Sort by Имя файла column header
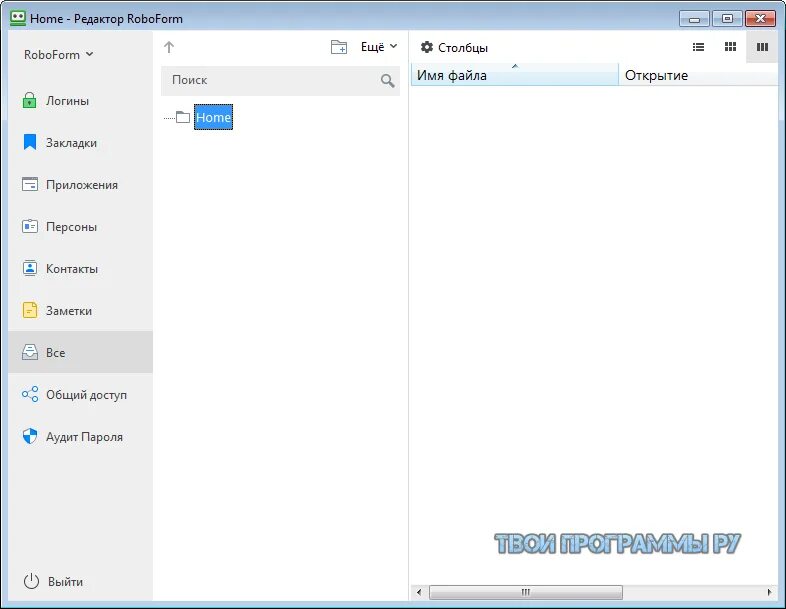786x609 pixels. tap(515, 75)
